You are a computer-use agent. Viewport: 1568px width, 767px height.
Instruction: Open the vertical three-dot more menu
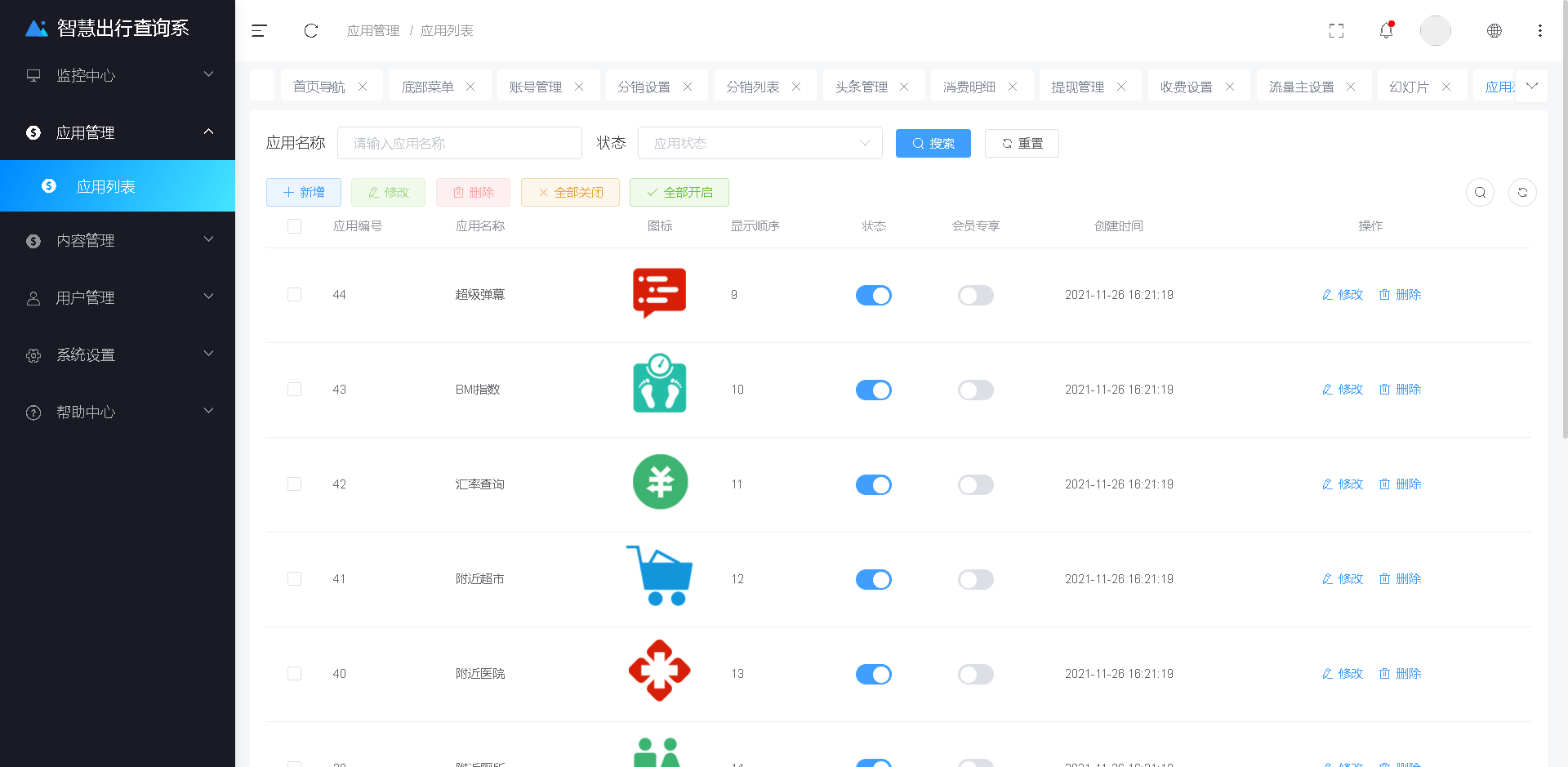(x=1539, y=31)
